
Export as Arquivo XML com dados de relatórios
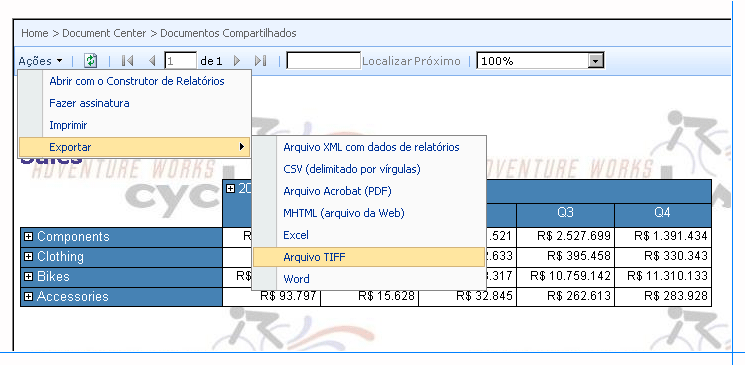pos(369,147)
